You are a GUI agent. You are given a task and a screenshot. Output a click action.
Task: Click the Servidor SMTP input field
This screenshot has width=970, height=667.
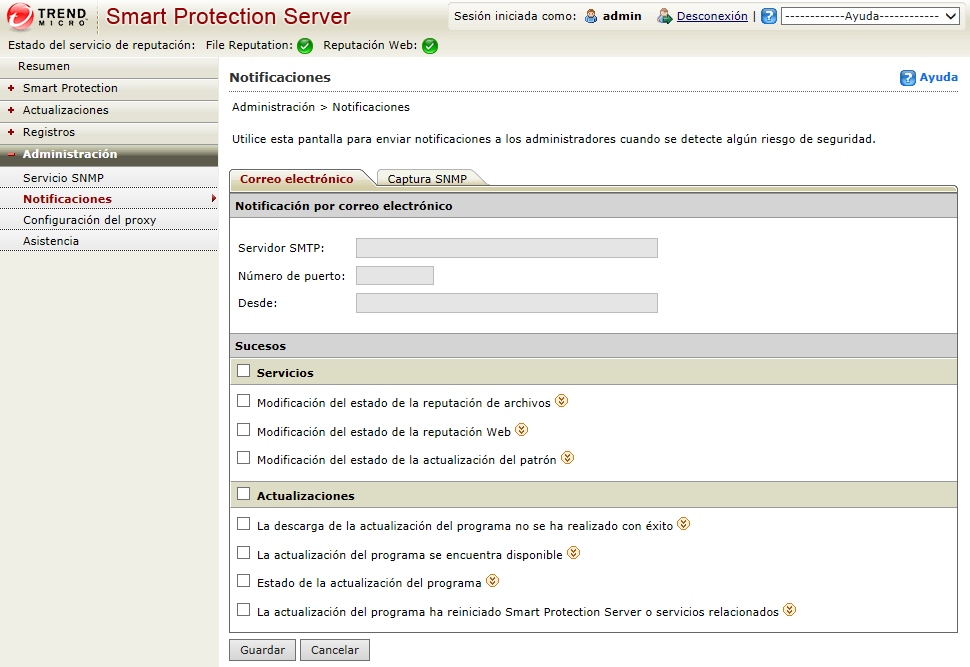506,248
